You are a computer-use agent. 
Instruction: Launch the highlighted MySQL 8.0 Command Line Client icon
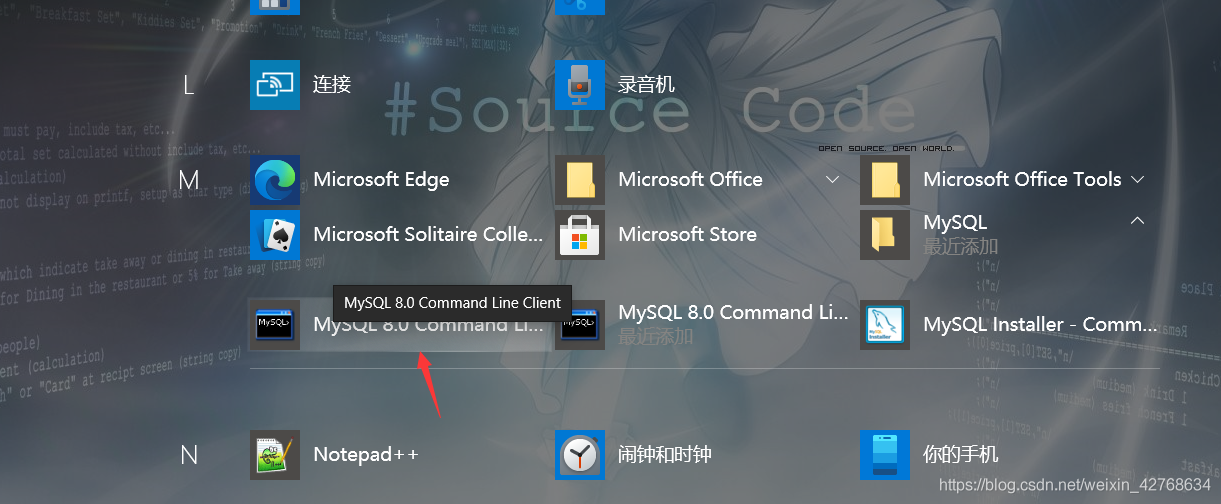(x=275, y=325)
